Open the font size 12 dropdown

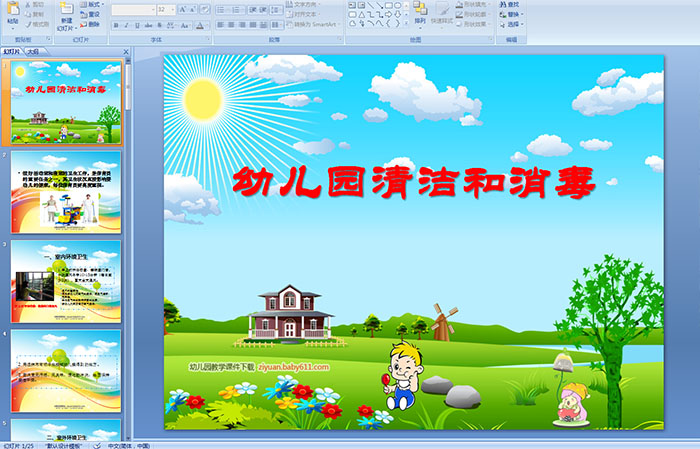click(166, 9)
